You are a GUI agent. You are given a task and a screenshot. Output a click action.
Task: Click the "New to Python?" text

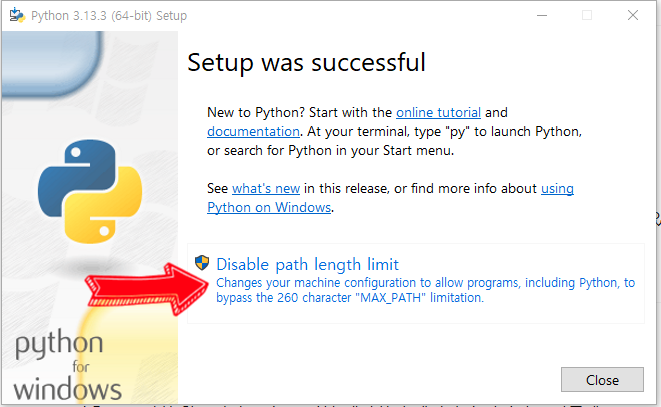click(256, 113)
